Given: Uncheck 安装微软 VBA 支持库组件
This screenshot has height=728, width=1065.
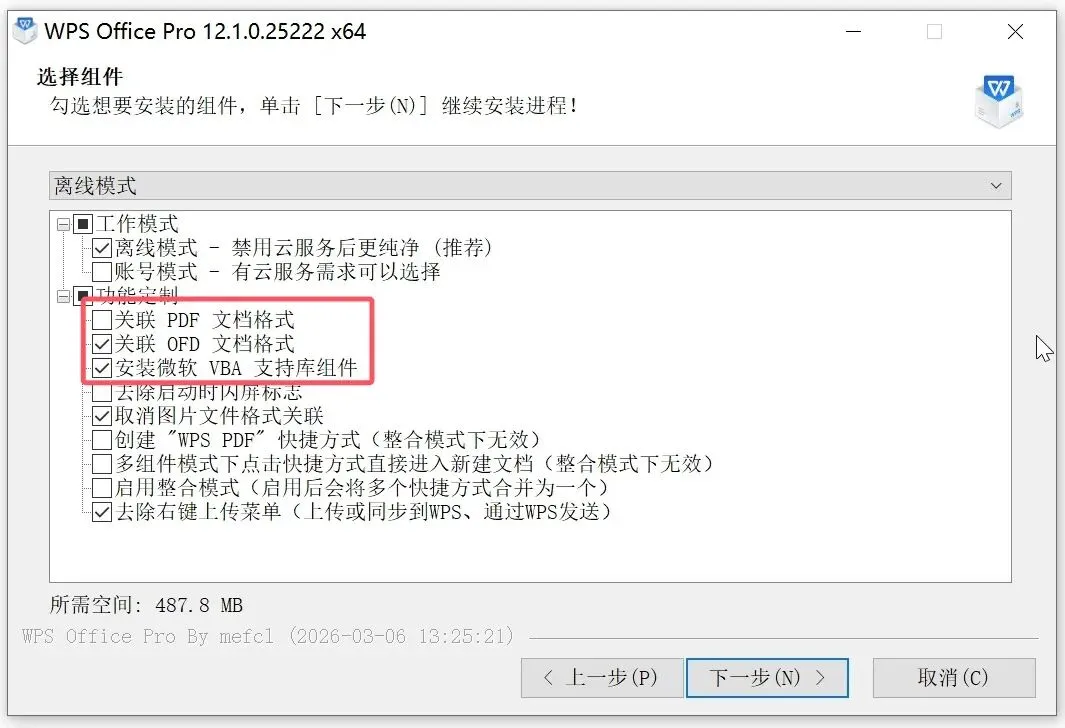Looking at the screenshot, I should 102,368.
